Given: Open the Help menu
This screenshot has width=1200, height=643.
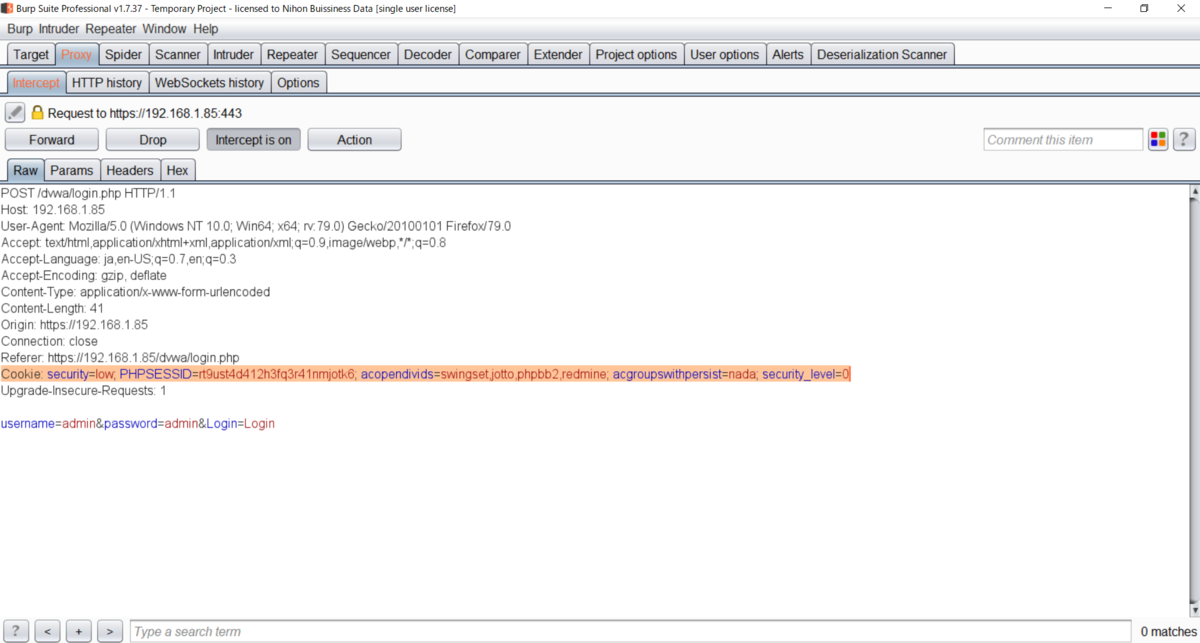Looking at the screenshot, I should coord(205,29).
